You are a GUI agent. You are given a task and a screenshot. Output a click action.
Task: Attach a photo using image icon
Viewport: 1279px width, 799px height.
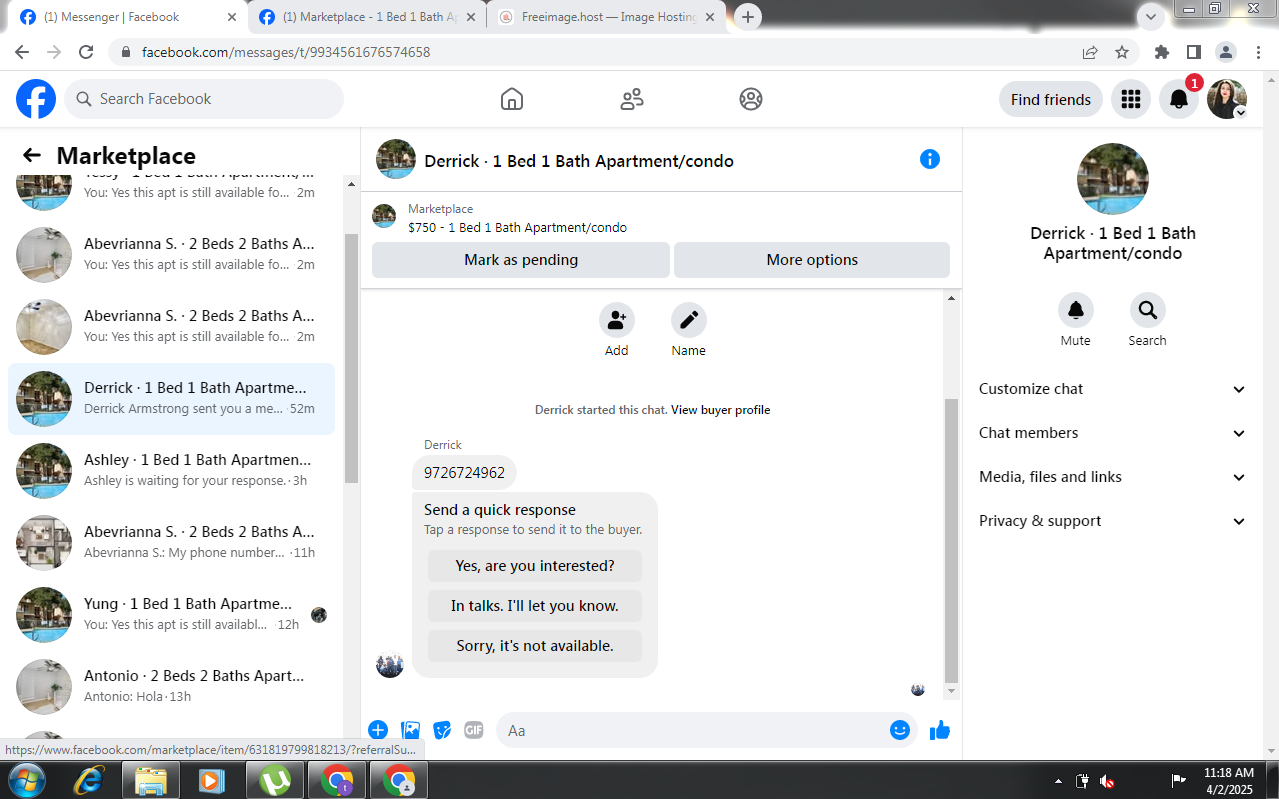click(x=410, y=730)
